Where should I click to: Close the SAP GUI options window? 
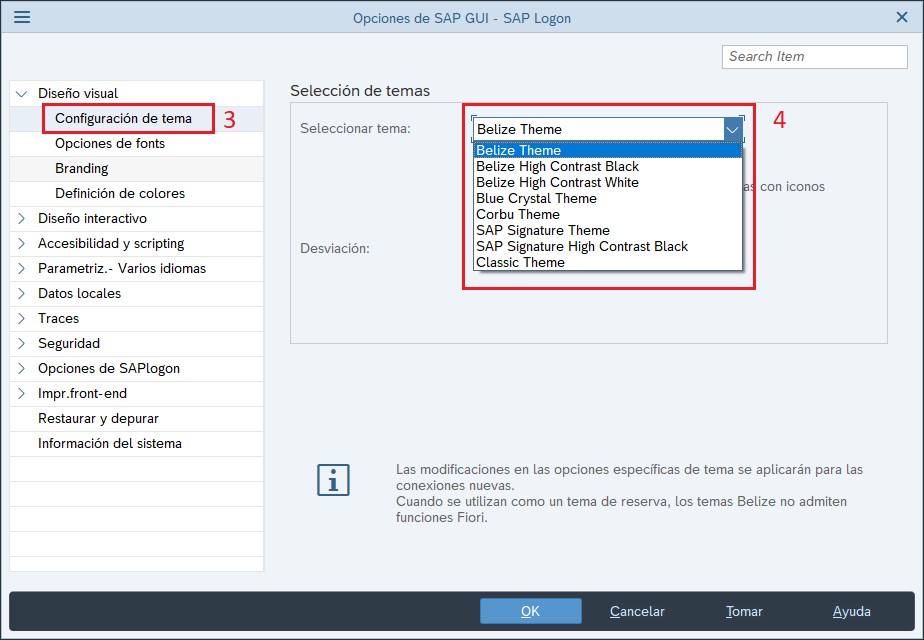[901, 17]
